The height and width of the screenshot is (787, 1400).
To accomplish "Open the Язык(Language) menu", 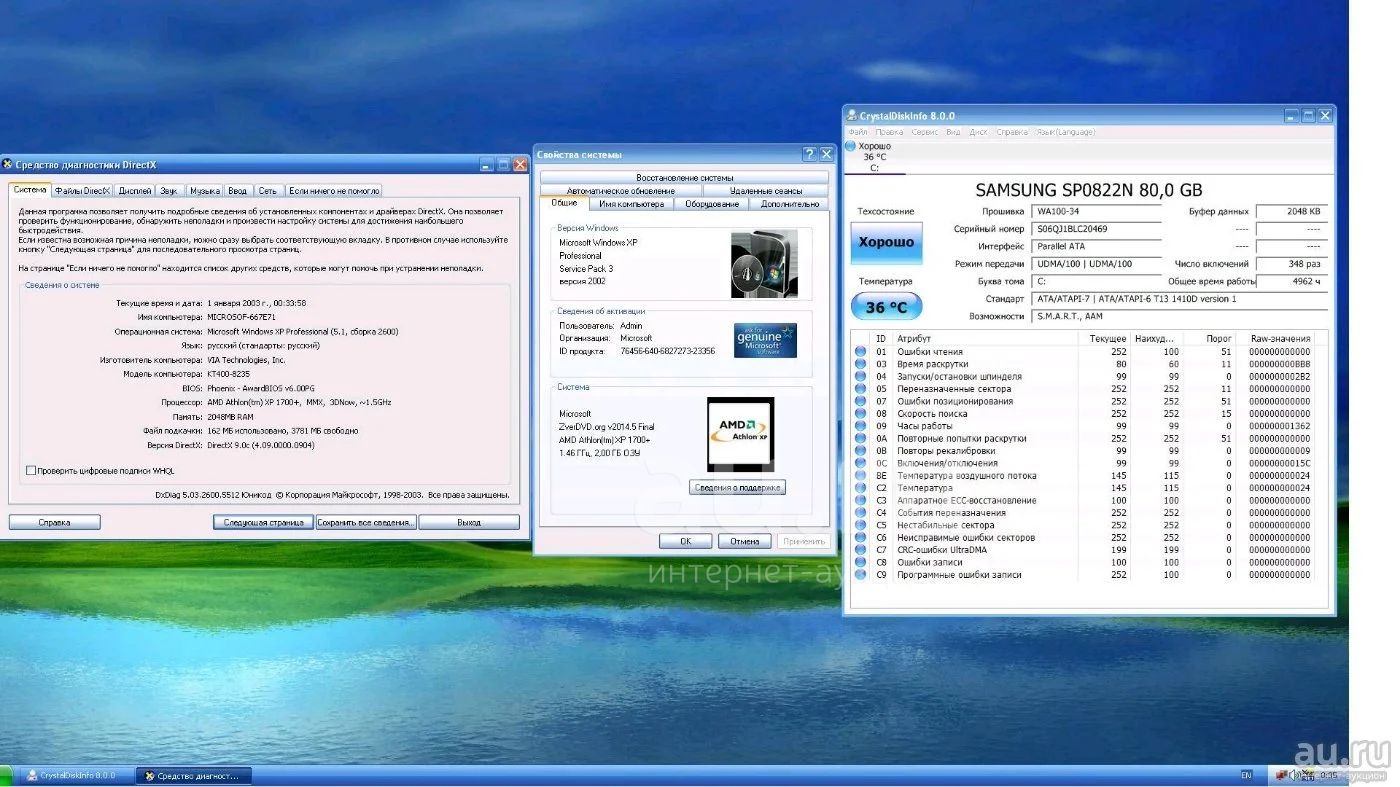I will 1065,132.
